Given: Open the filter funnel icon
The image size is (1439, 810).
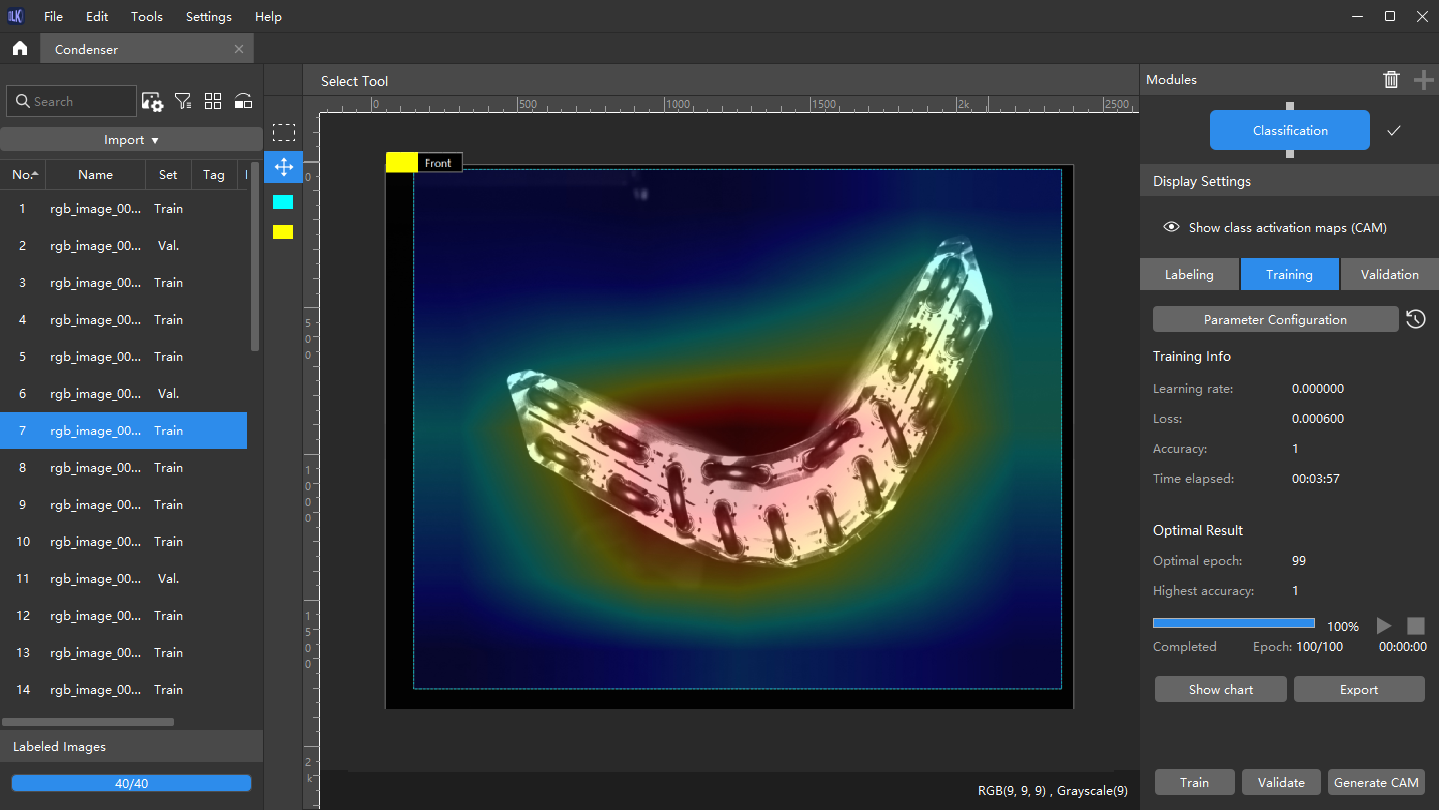Looking at the screenshot, I should click(x=183, y=101).
